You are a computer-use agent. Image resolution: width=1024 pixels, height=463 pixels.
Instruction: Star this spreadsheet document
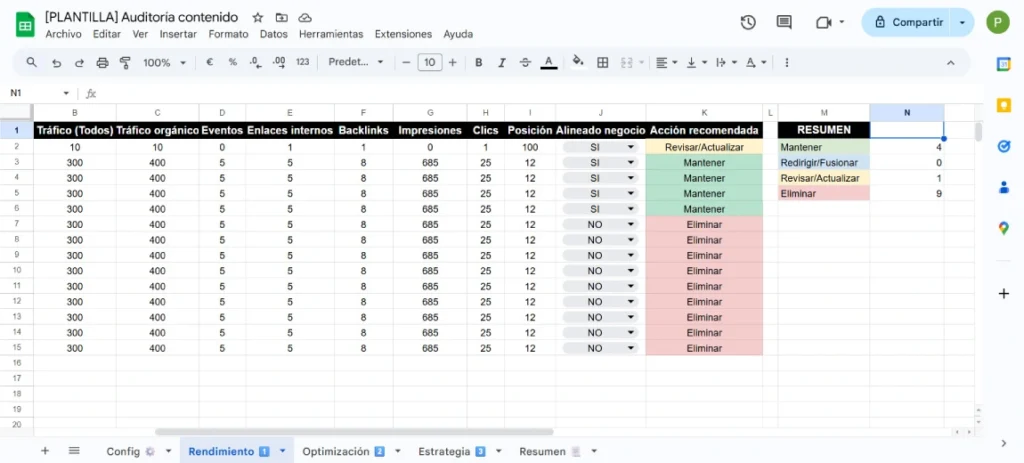click(x=258, y=18)
